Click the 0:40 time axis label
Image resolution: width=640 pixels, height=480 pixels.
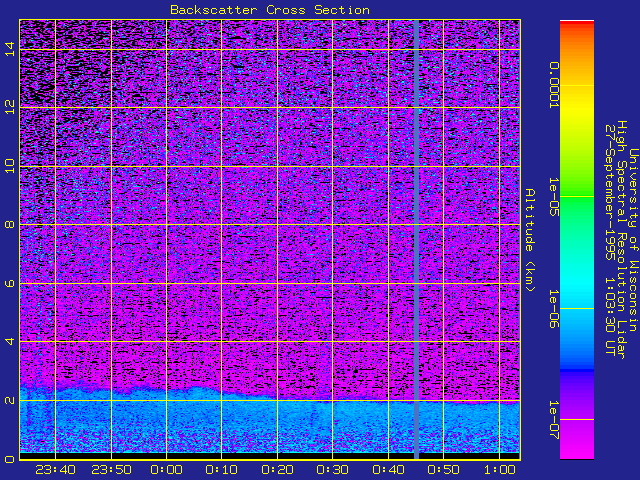pos(388,470)
